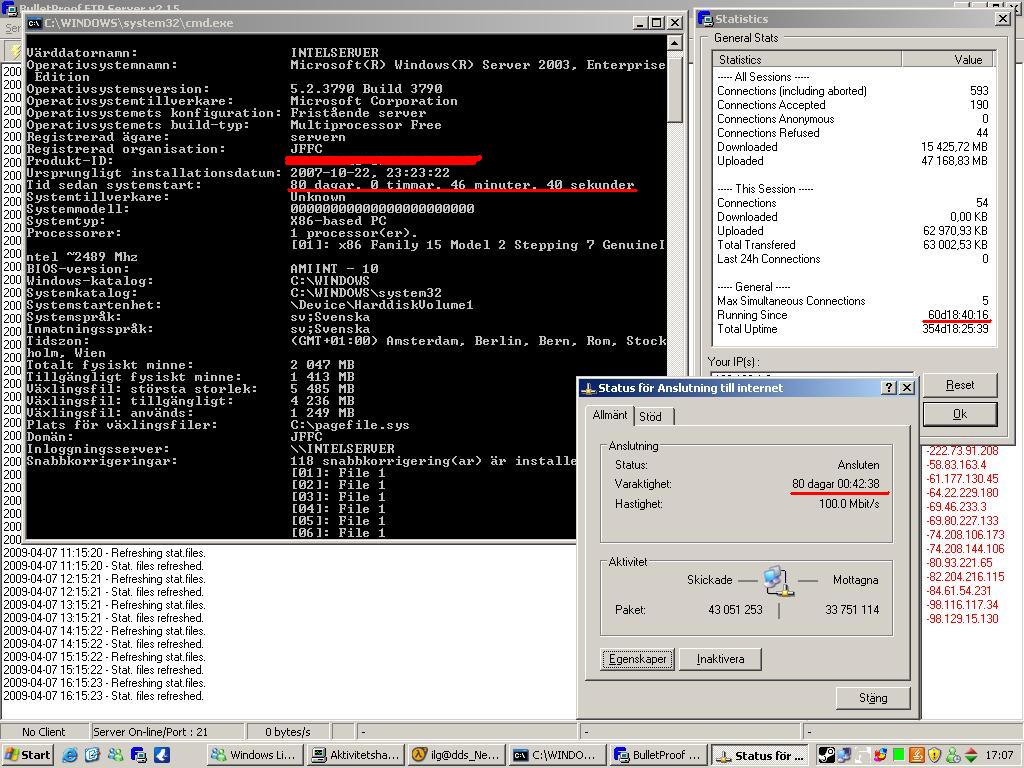Minimize the cmd.exe window
Viewport: 1024px width, 768px height.
pos(641,23)
